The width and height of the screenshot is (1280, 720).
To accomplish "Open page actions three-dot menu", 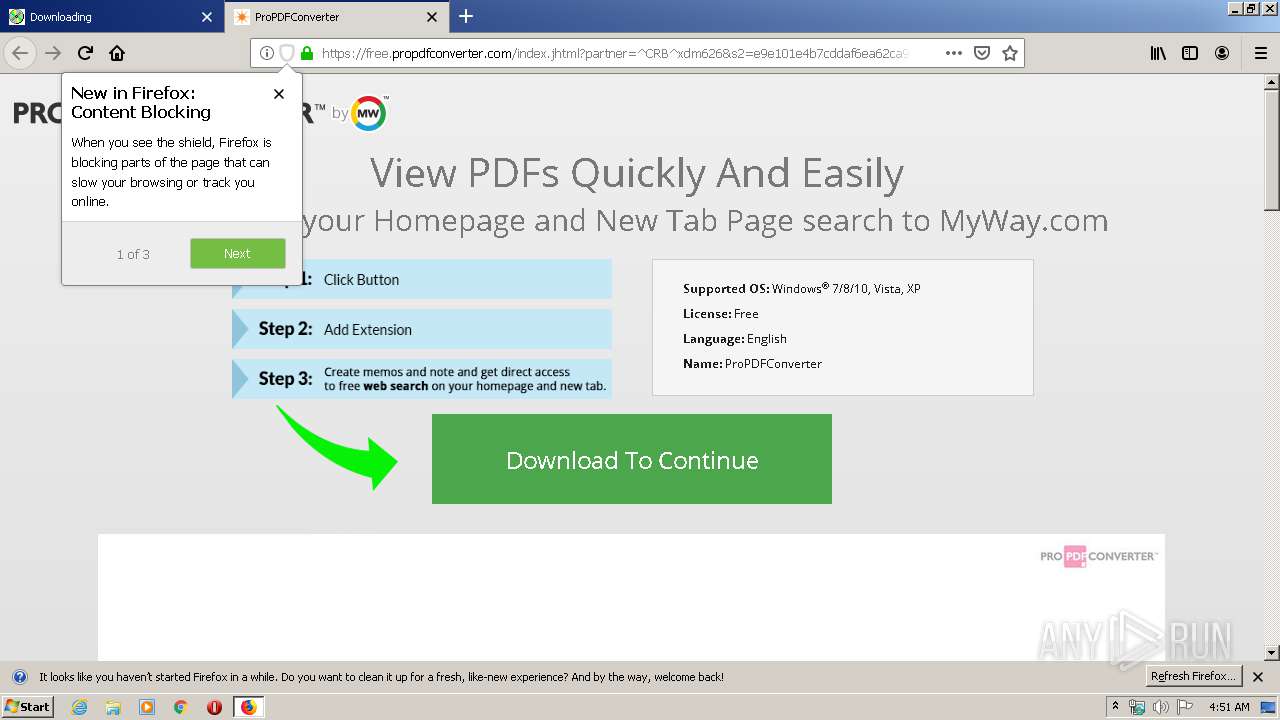I will [x=954, y=53].
